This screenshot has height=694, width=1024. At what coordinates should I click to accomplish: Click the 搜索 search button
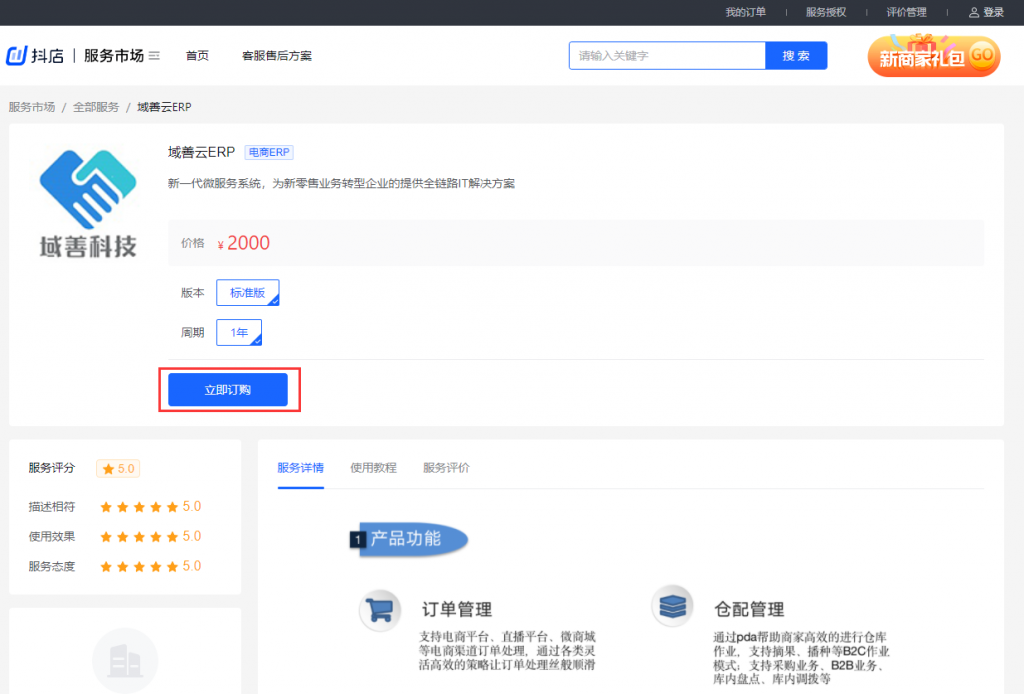tap(796, 55)
